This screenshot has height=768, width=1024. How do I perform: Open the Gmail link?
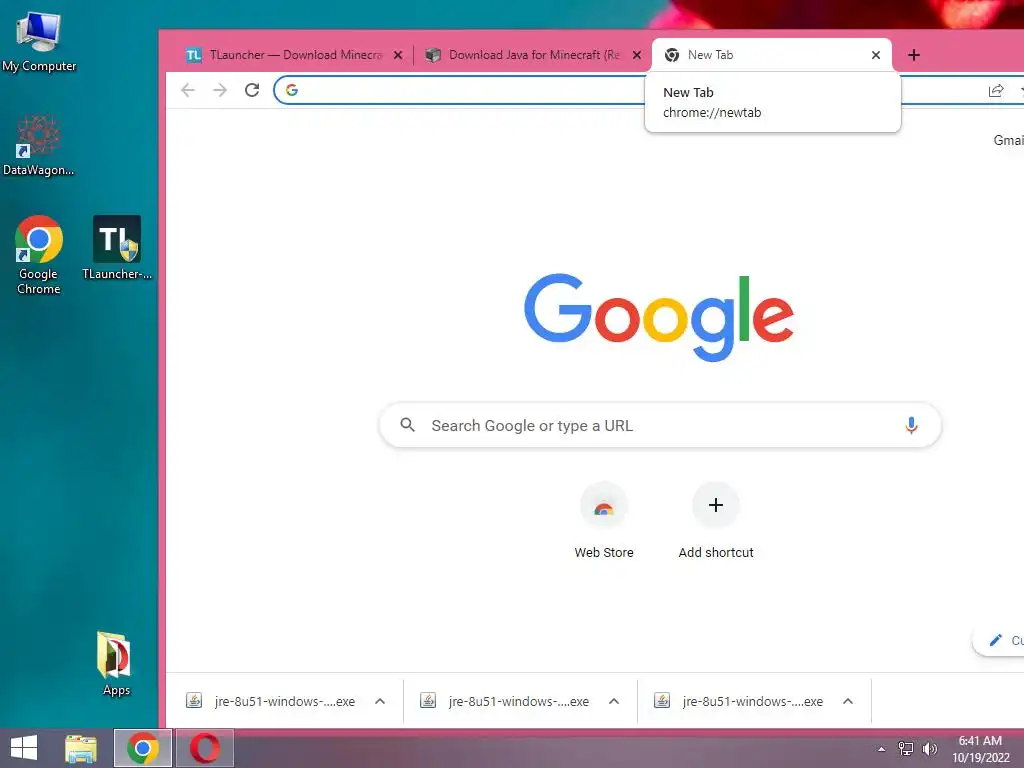(x=1008, y=140)
